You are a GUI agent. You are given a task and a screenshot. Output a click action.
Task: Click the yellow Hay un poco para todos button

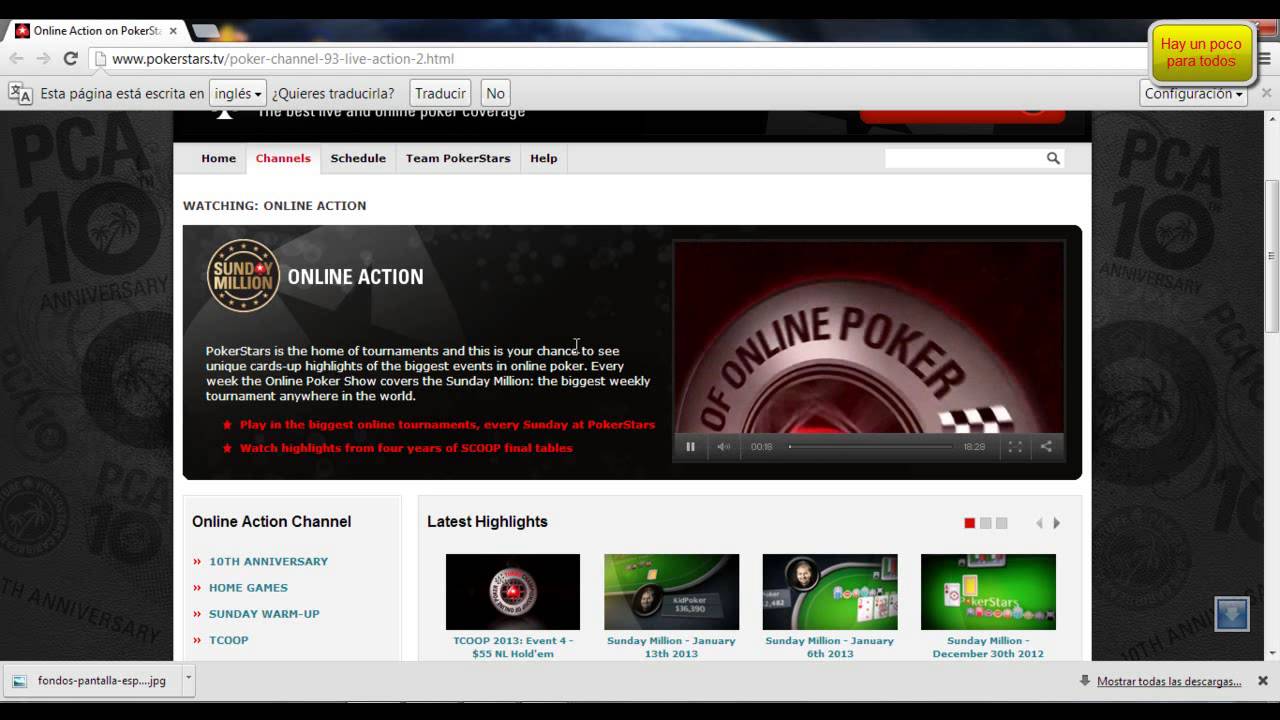(x=1201, y=53)
